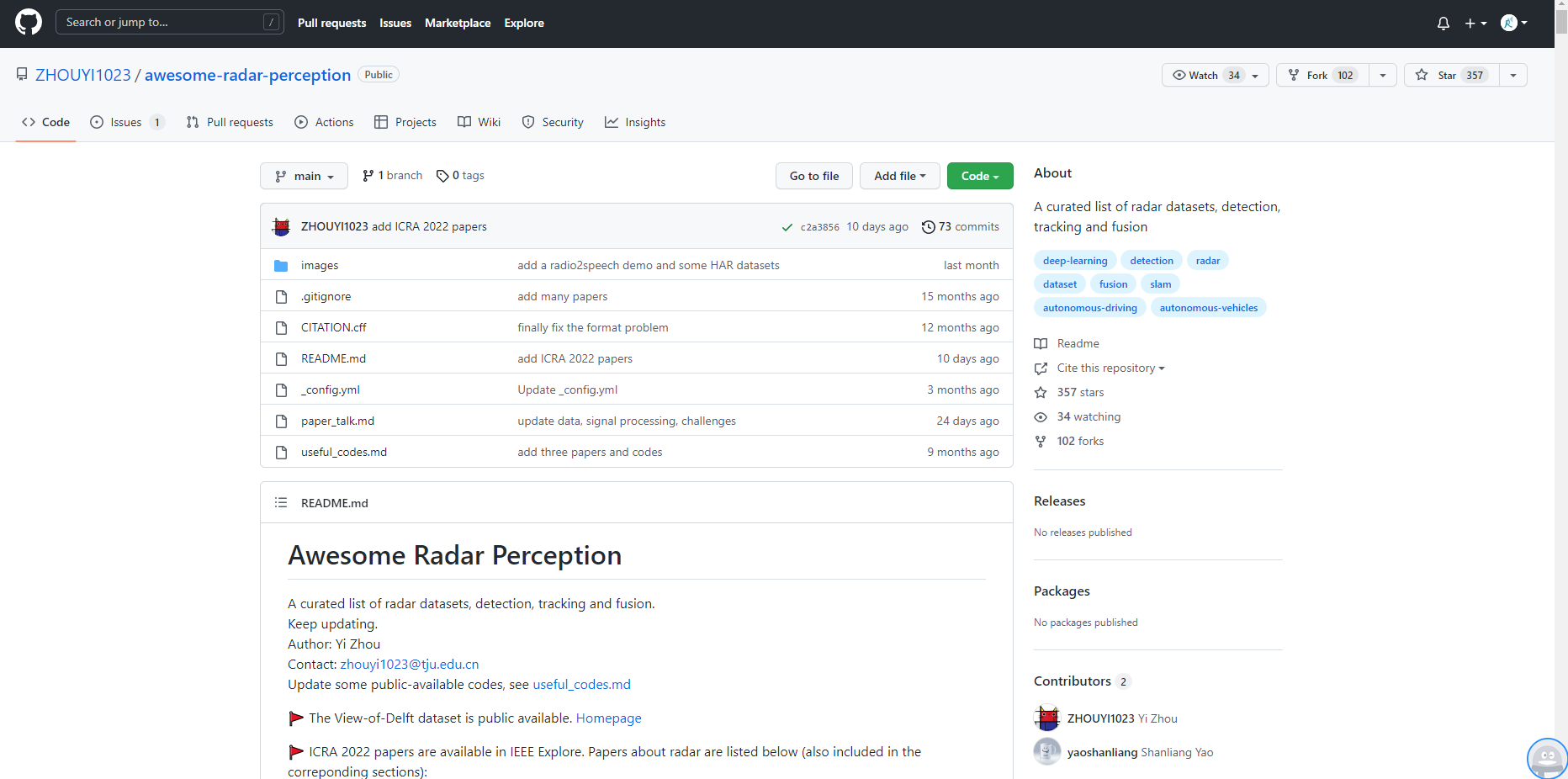Open the notifications bell
Screen dimensions: 1568x779
click(1443, 24)
